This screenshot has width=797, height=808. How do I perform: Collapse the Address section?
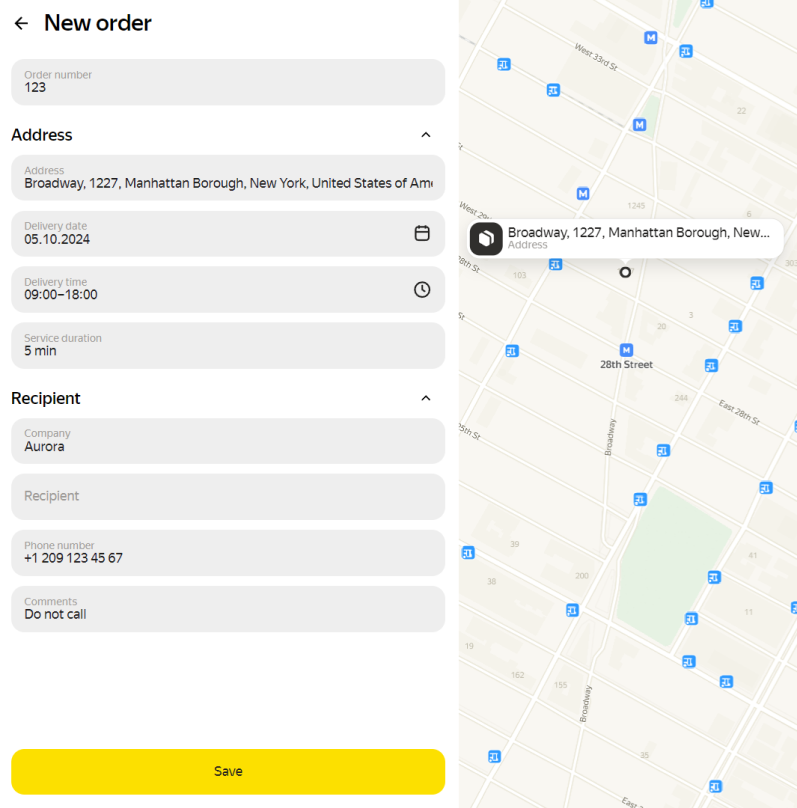(426, 135)
